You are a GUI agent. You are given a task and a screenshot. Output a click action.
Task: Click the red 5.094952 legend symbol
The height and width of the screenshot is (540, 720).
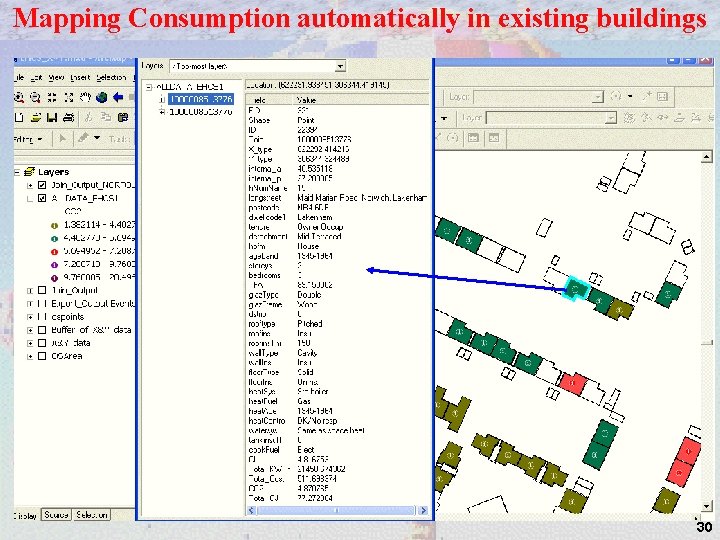[54, 251]
